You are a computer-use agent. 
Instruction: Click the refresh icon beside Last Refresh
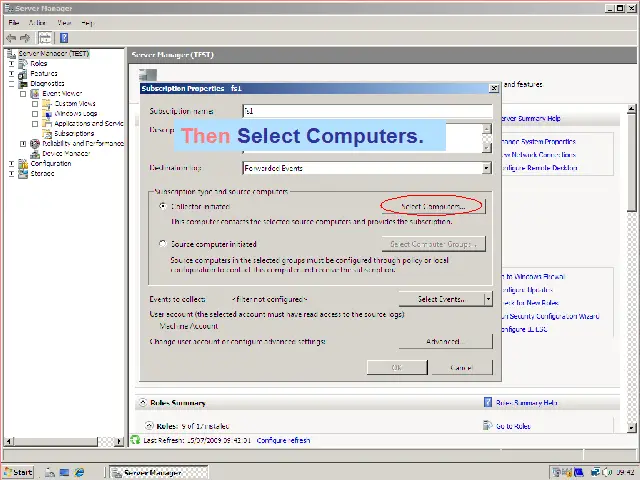click(x=135, y=440)
